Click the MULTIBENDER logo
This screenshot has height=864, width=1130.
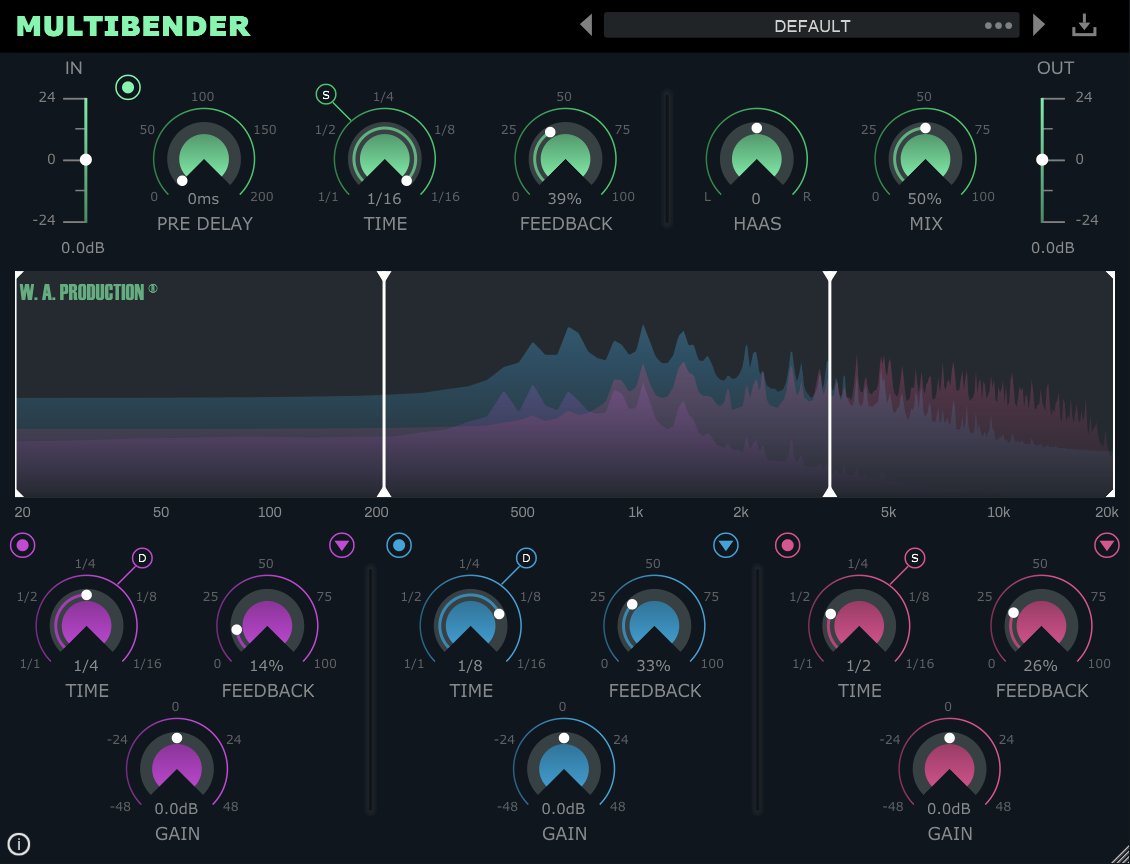133,24
